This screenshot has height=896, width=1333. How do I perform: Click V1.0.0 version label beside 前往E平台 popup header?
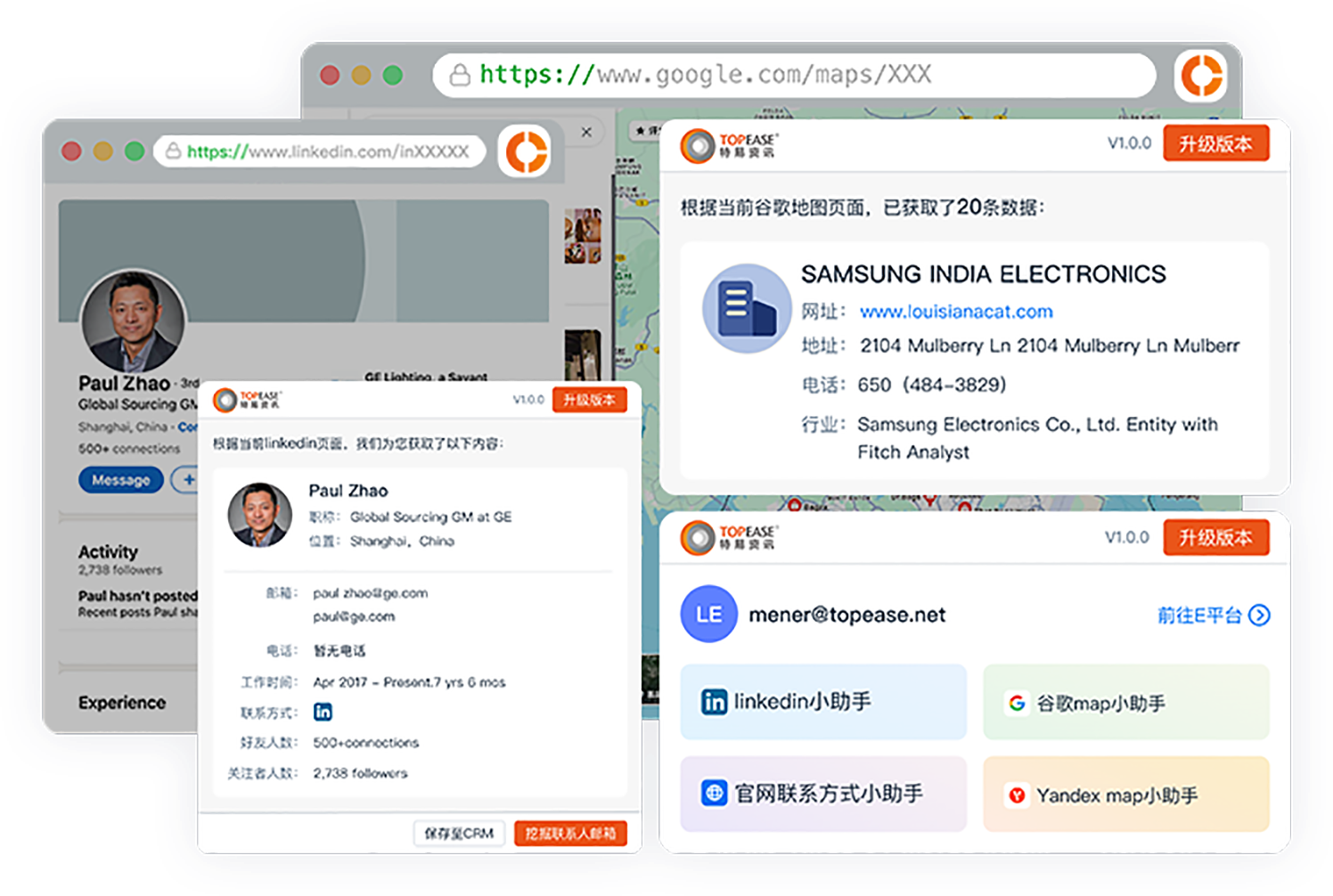coord(1127,537)
